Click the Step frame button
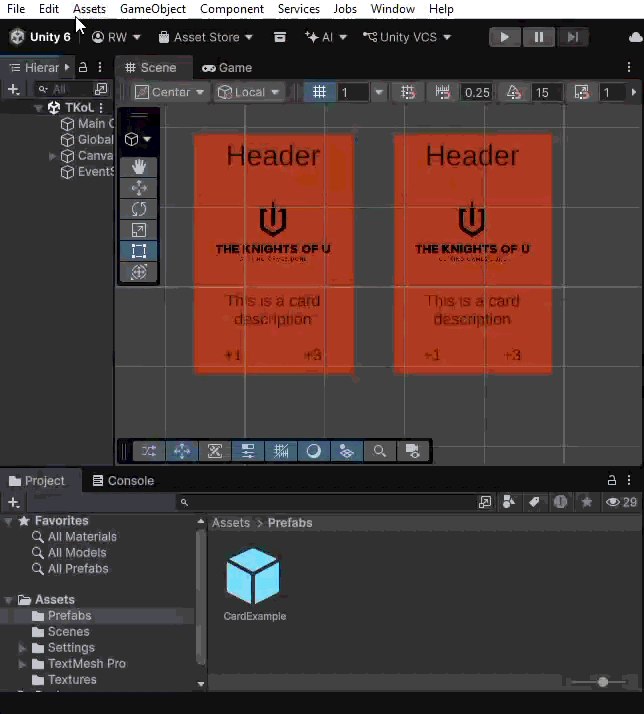Viewport: 644px width, 714px height. click(572, 37)
